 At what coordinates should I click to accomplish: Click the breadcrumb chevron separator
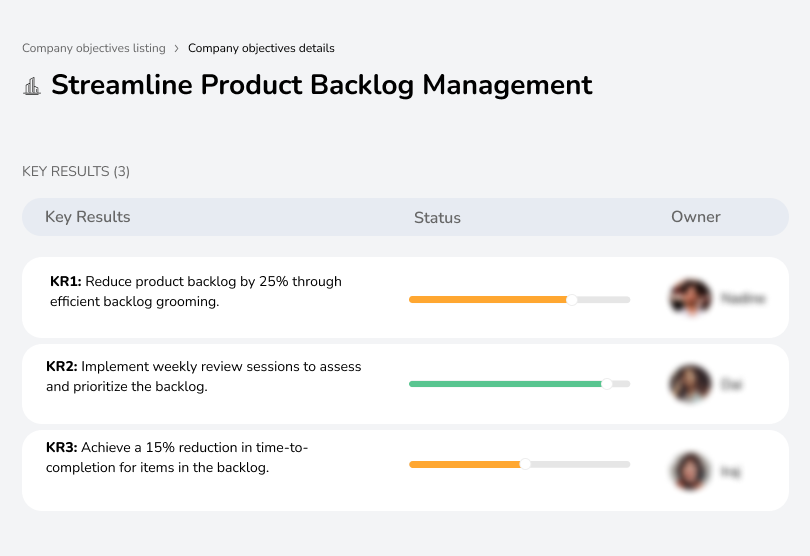coord(177,49)
